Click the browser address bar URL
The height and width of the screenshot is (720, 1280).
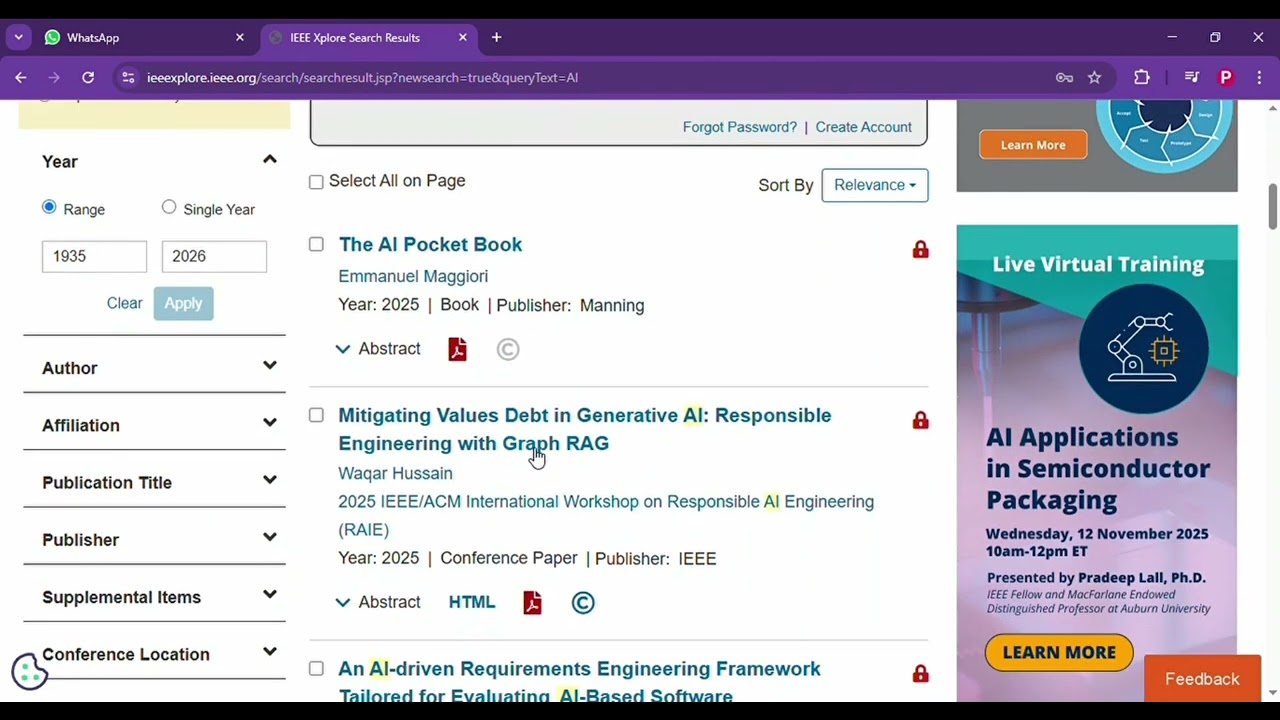362,77
